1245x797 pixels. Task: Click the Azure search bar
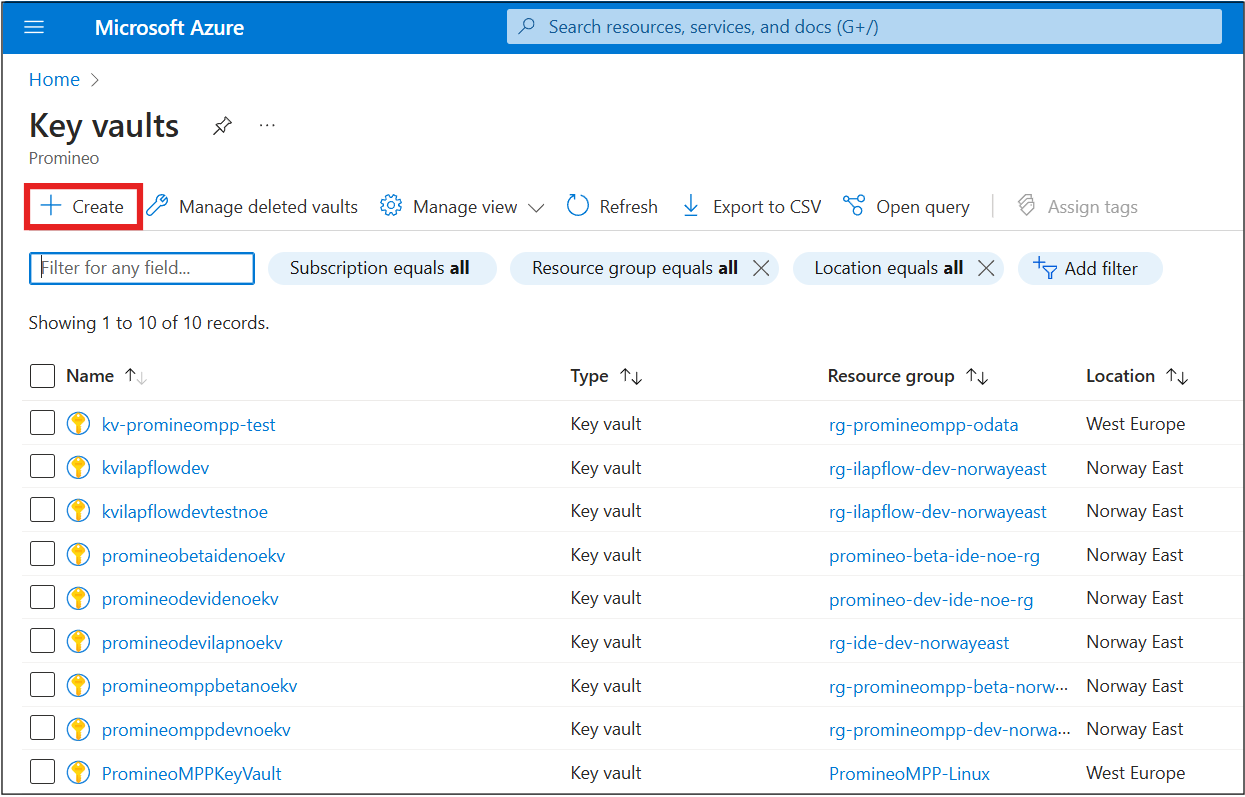pos(864,27)
